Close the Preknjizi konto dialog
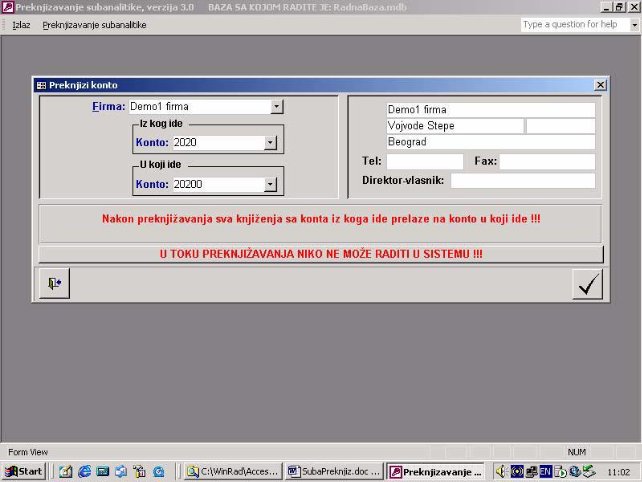This screenshot has height=482, width=642. click(x=599, y=86)
